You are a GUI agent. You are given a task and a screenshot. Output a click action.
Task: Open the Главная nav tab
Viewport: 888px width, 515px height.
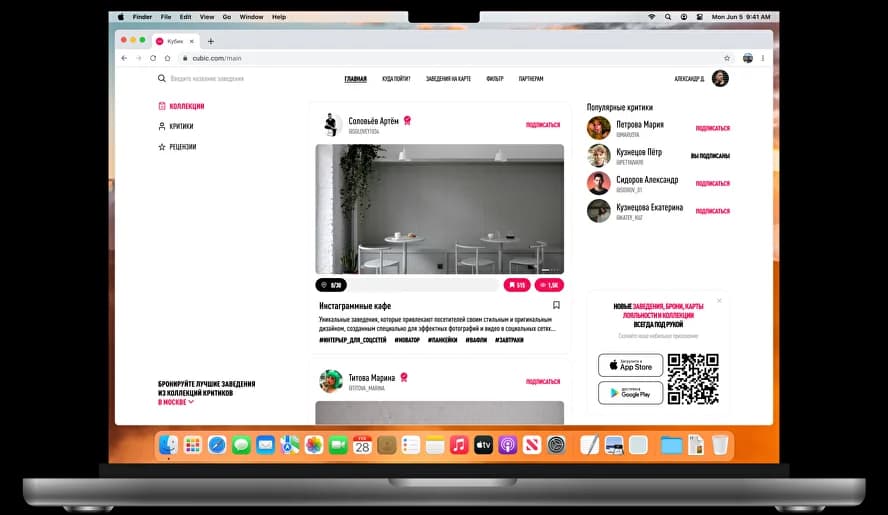356,79
